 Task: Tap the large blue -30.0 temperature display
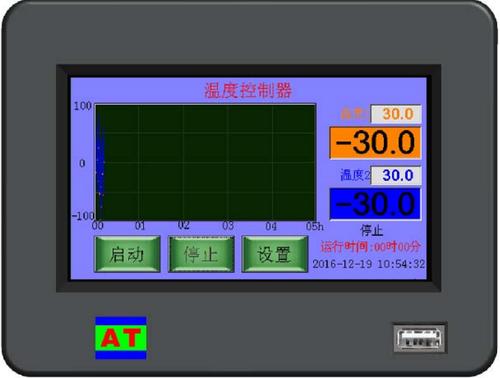tap(375, 204)
